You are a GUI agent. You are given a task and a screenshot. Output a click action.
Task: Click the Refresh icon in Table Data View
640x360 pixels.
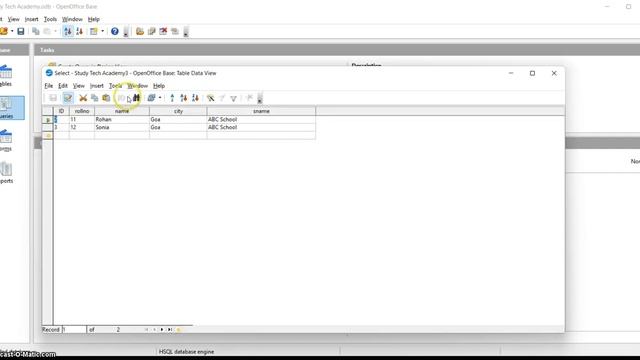(x=151, y=98)
